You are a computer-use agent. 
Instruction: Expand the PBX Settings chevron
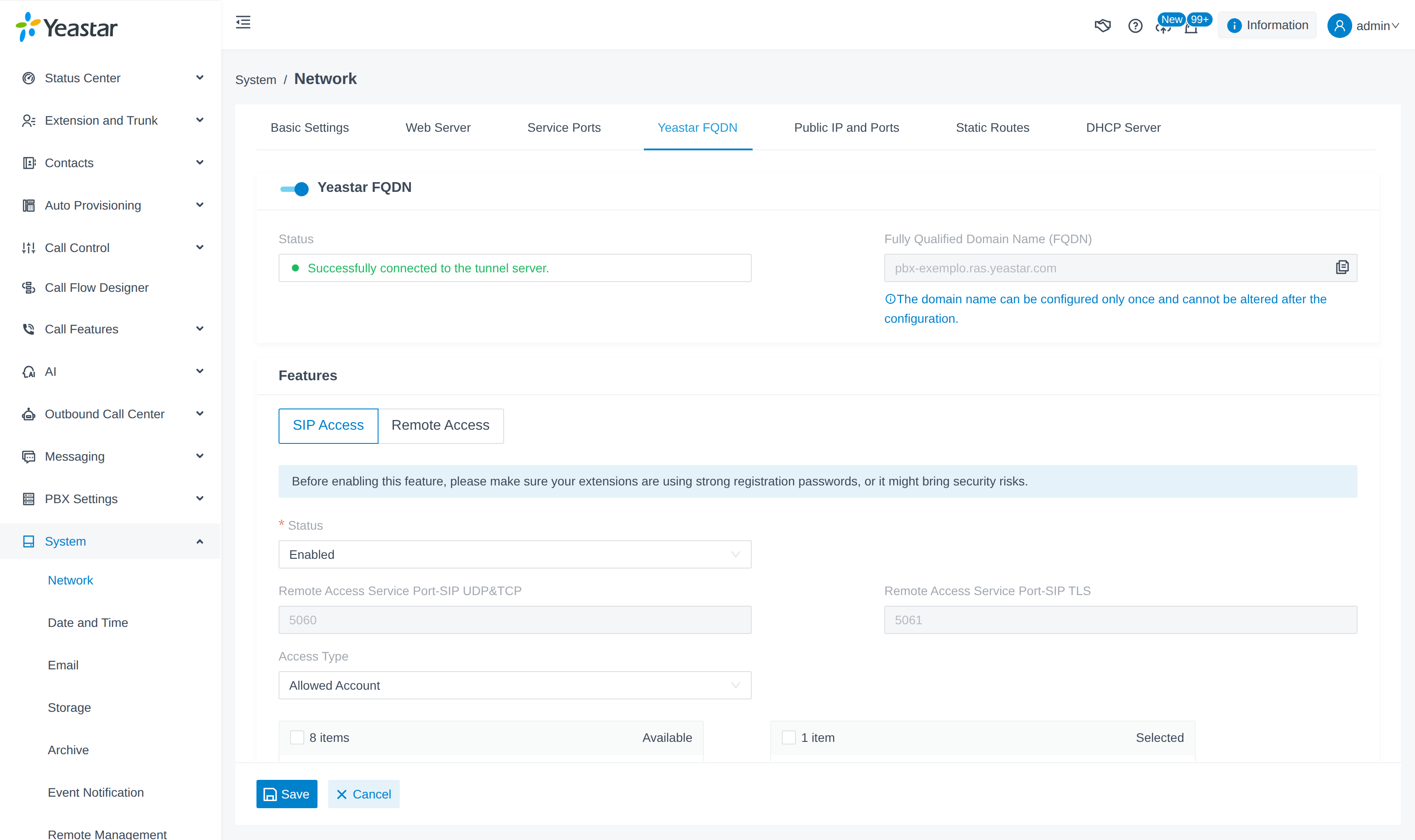coord(199,499)
